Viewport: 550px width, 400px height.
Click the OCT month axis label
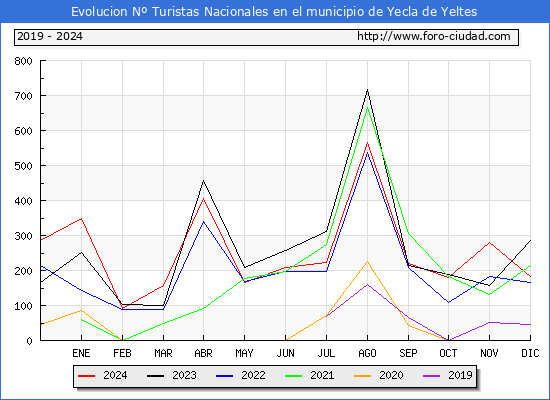pyautogui.click(x=448, y=353)
